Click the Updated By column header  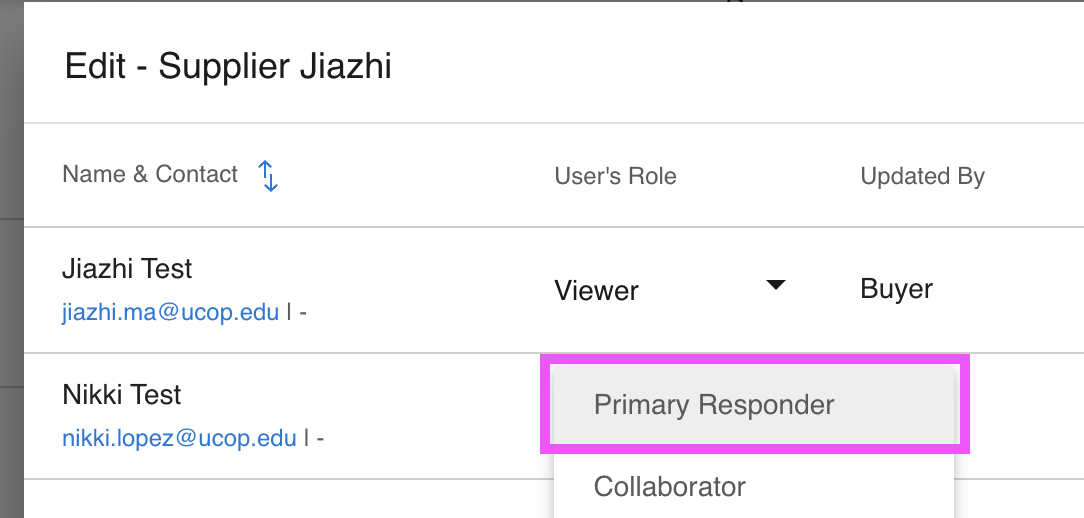[922, 177]
